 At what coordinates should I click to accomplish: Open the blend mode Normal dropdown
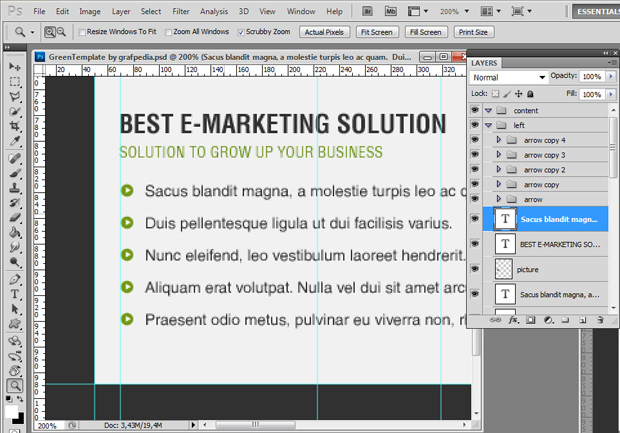click(x=509, y=78)
